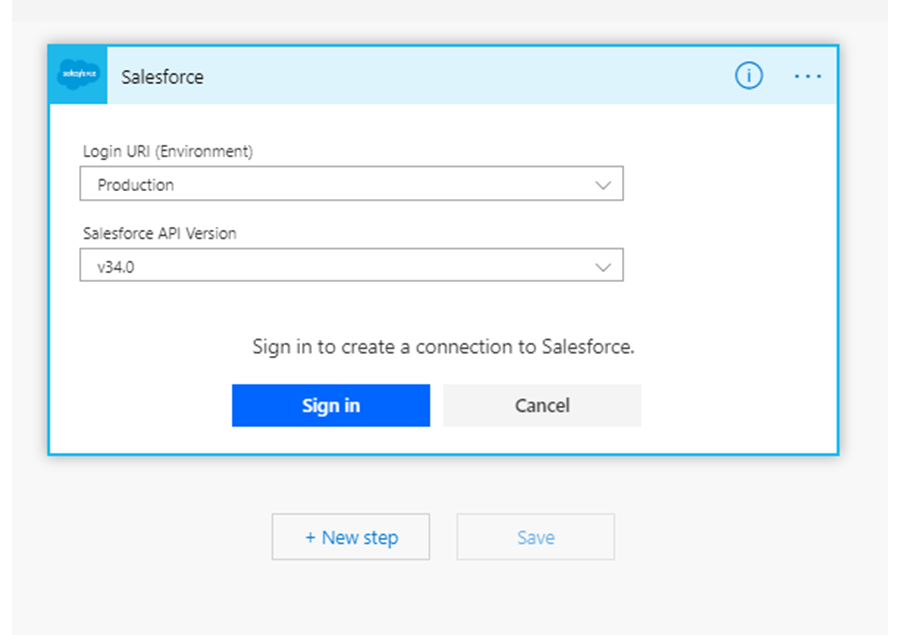Cancel the Salesforce connection
The image size is (900, 635).
[542, 405]
